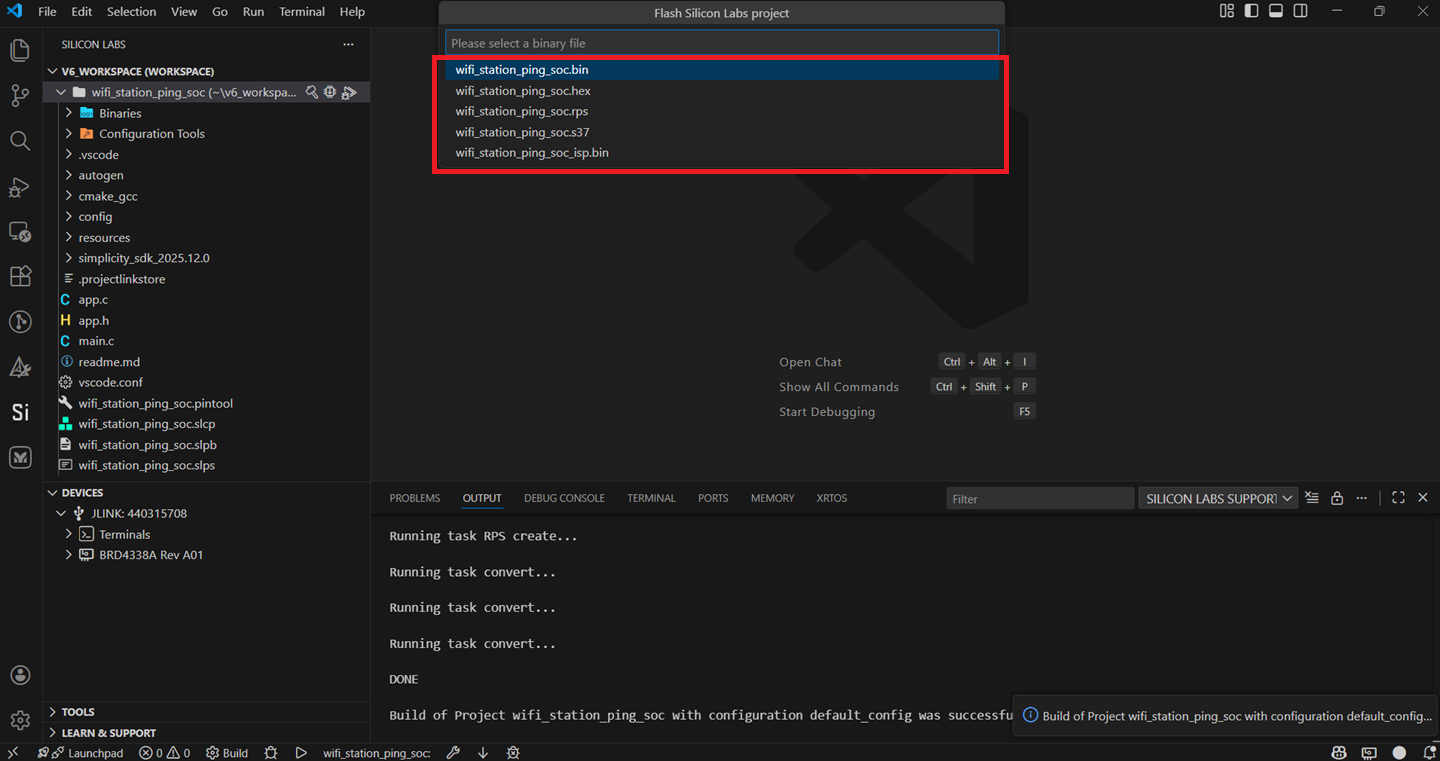Click the Build button in the status bar
Screen dimensions: 1440x761
pos(227,752)
